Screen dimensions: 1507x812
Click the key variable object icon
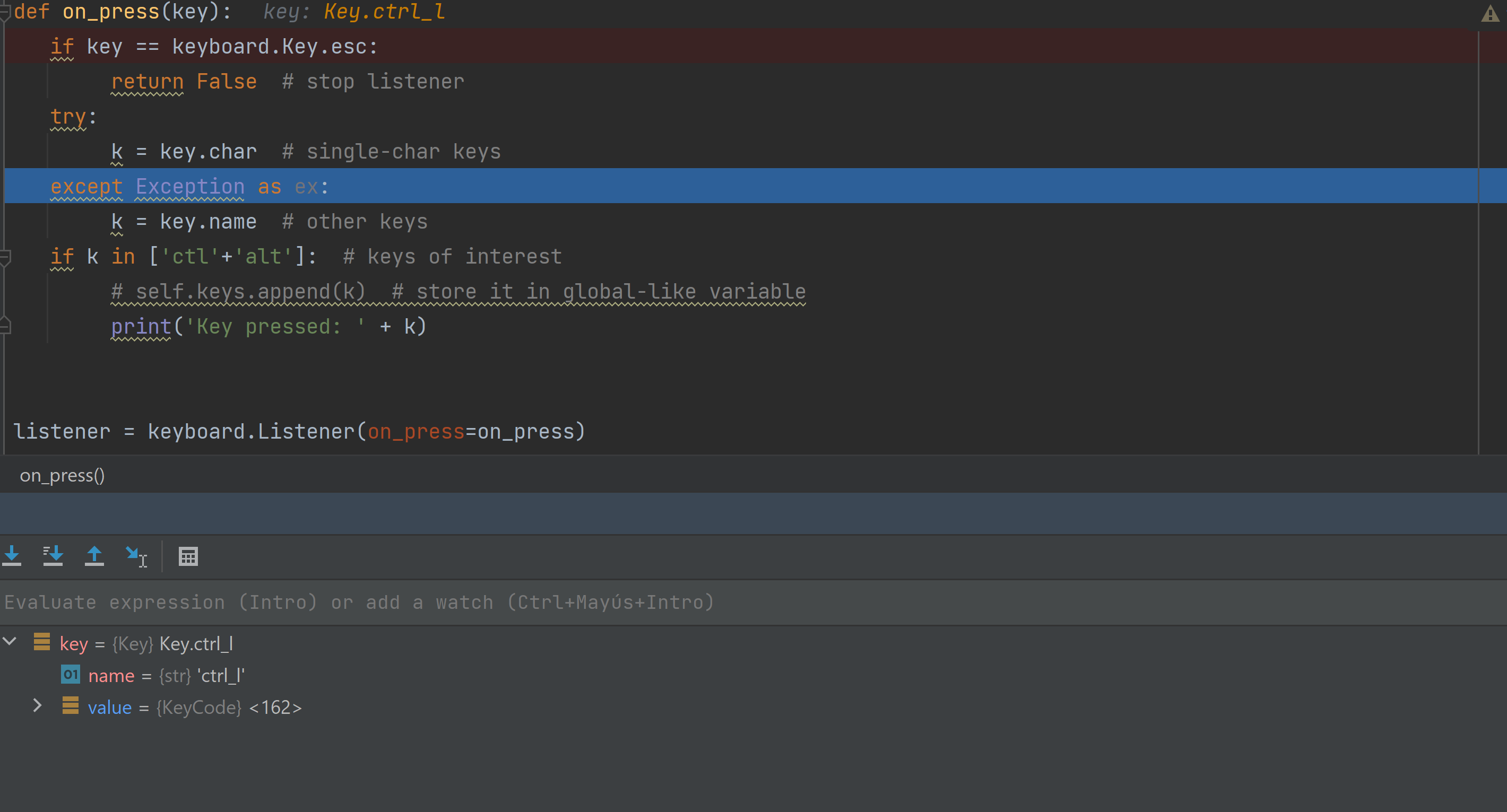[x=41, y=642]
